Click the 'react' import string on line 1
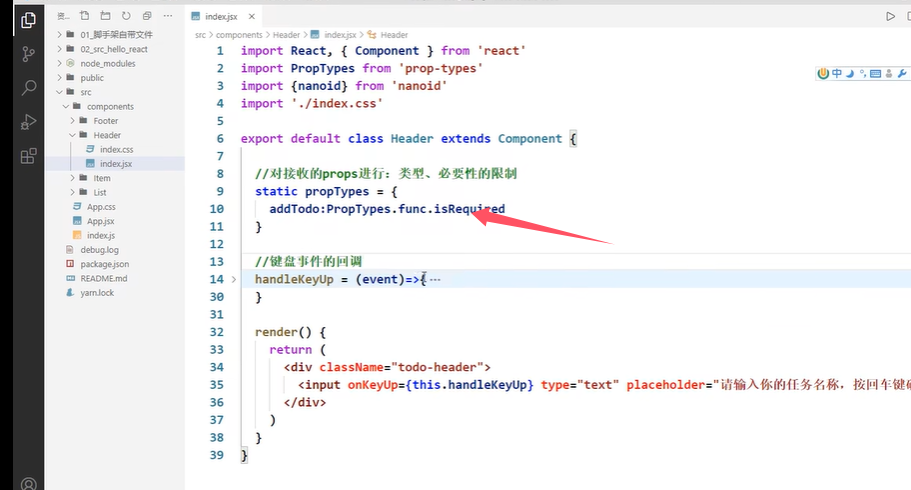 point(501,51)
